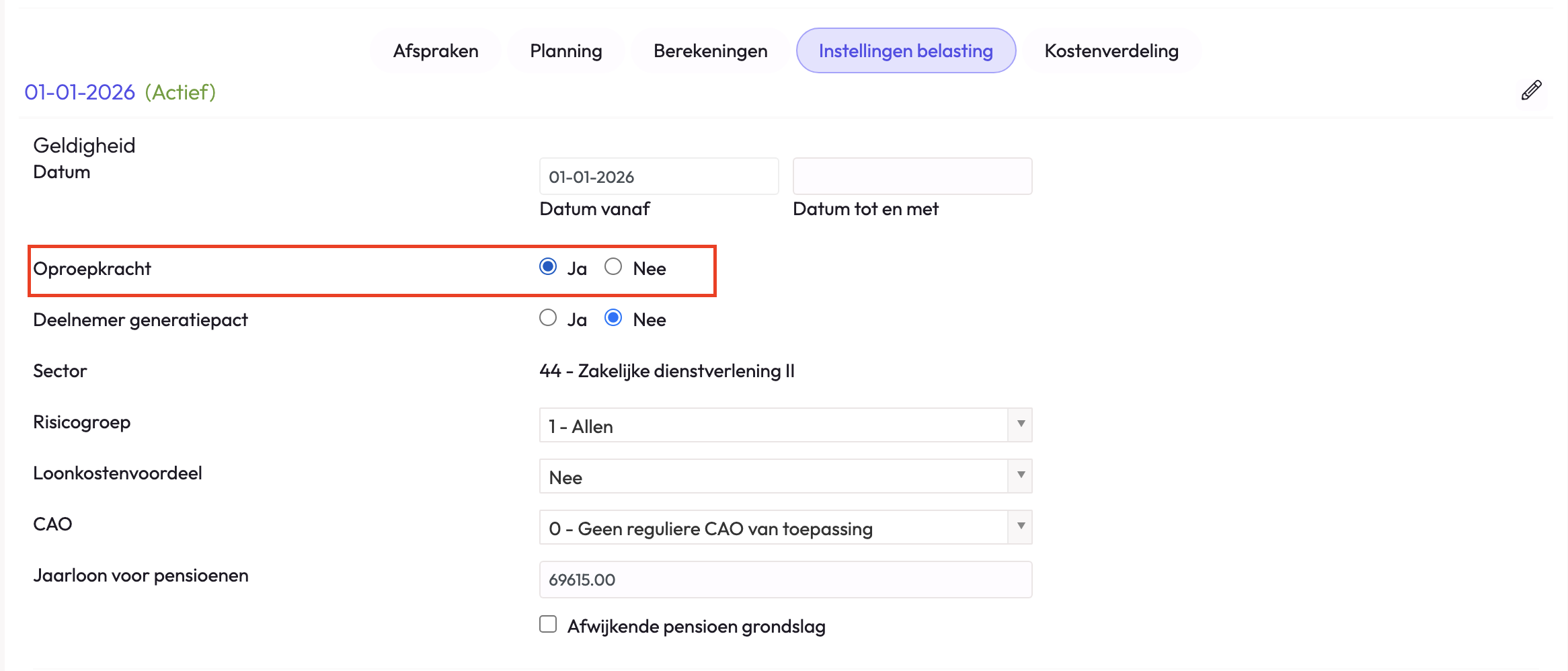Click the Datum tot en met field
Image resolution: width=1568 pixels, height=671 pixels.
912,177
